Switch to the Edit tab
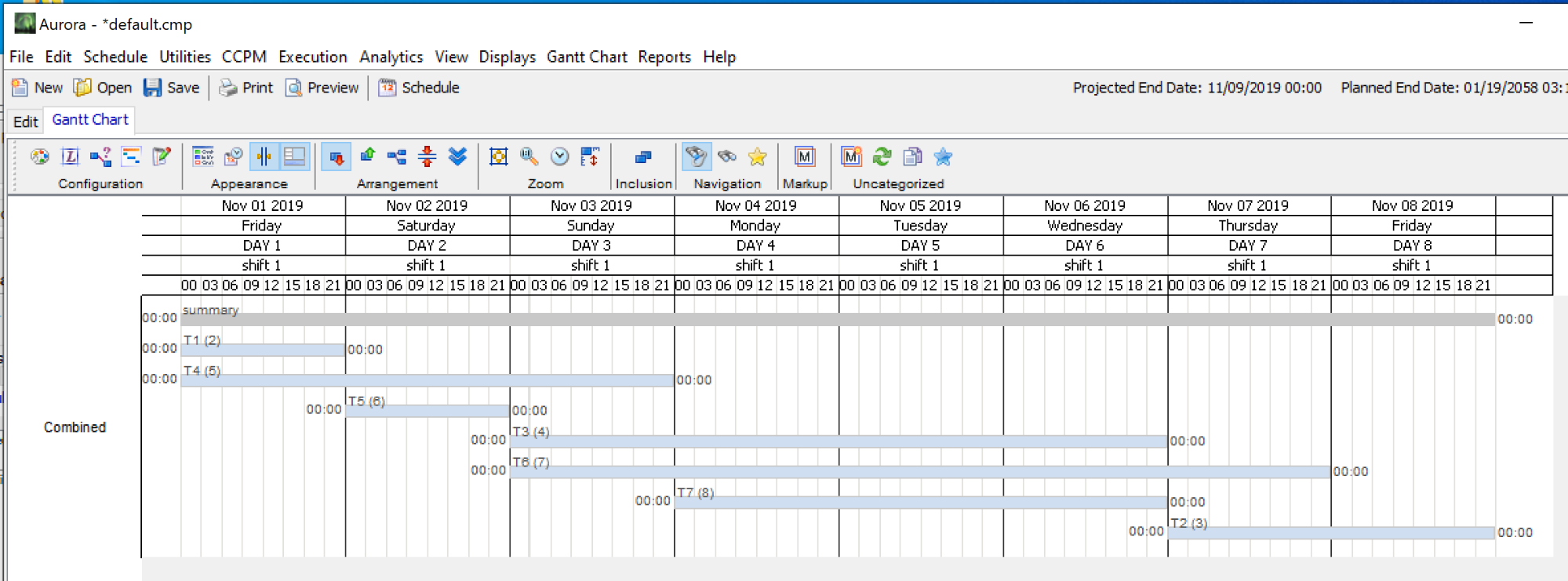The image size is (1568, 581). point(25,122)
